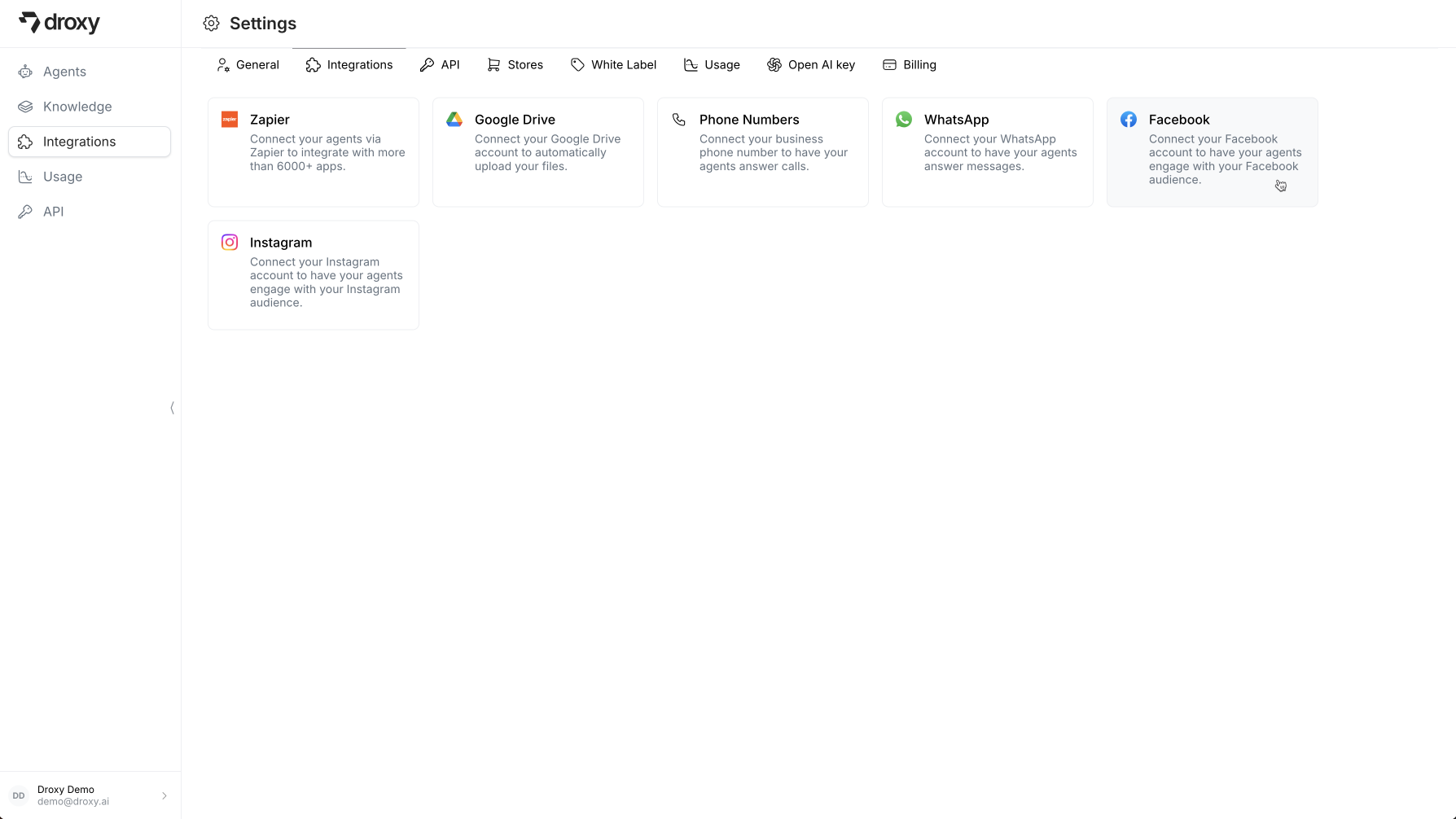Click the Phone Numbers handset icon
This screenshot has width=1456, height=819.
[x=679, y=120]
